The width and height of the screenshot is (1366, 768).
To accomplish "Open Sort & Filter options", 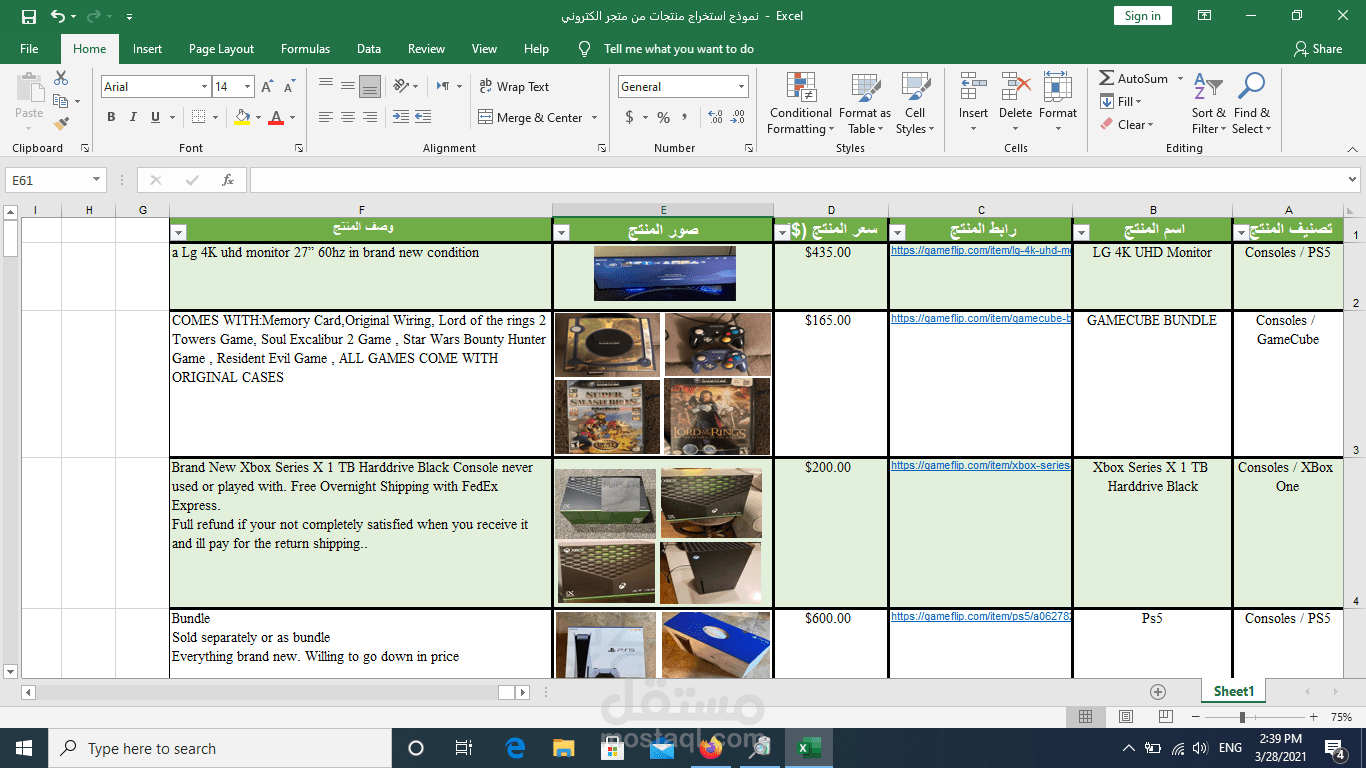I will click(x=1209, y=103).
